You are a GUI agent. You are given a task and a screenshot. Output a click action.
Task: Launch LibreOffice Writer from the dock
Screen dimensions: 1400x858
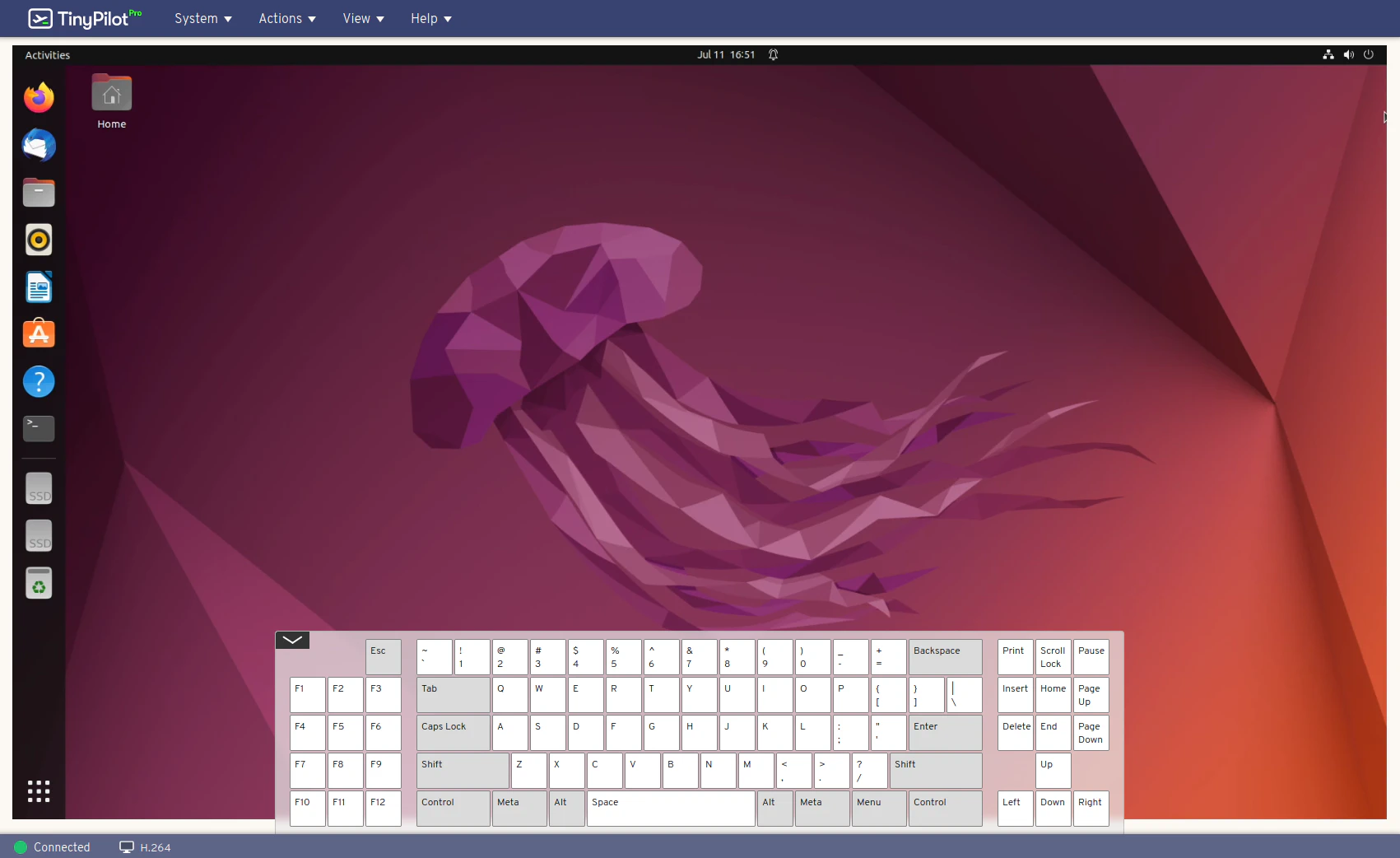tap(39, 287)
